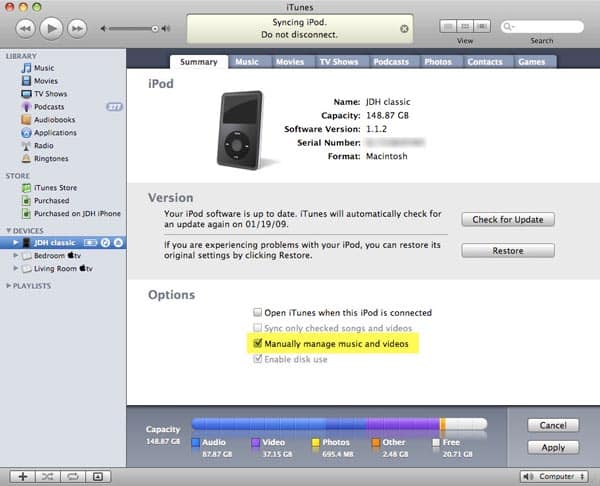
Task: Focus the Search field
Action: 542,26
